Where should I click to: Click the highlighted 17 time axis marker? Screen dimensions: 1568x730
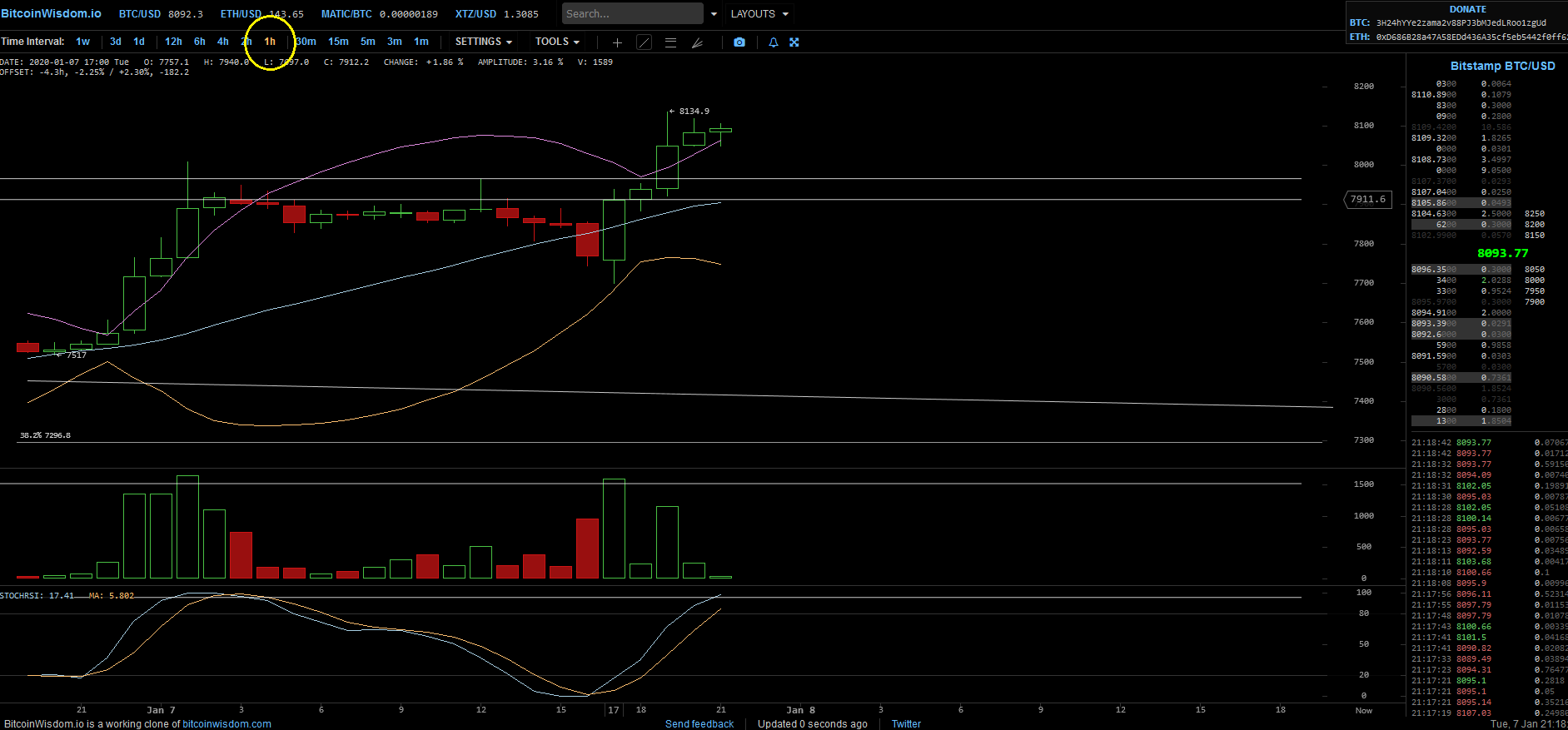tap(614, 710)
